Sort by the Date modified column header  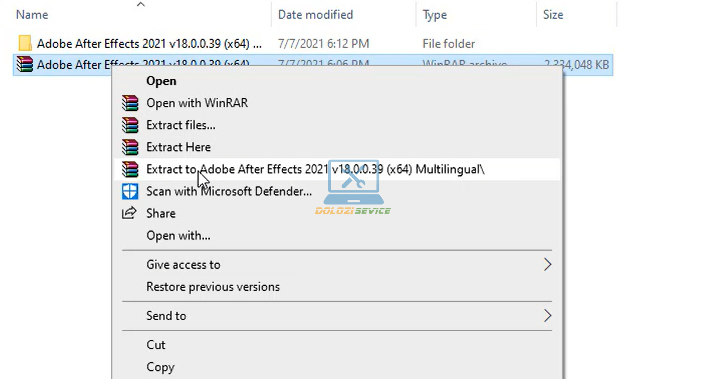click(x=316, y=15)
